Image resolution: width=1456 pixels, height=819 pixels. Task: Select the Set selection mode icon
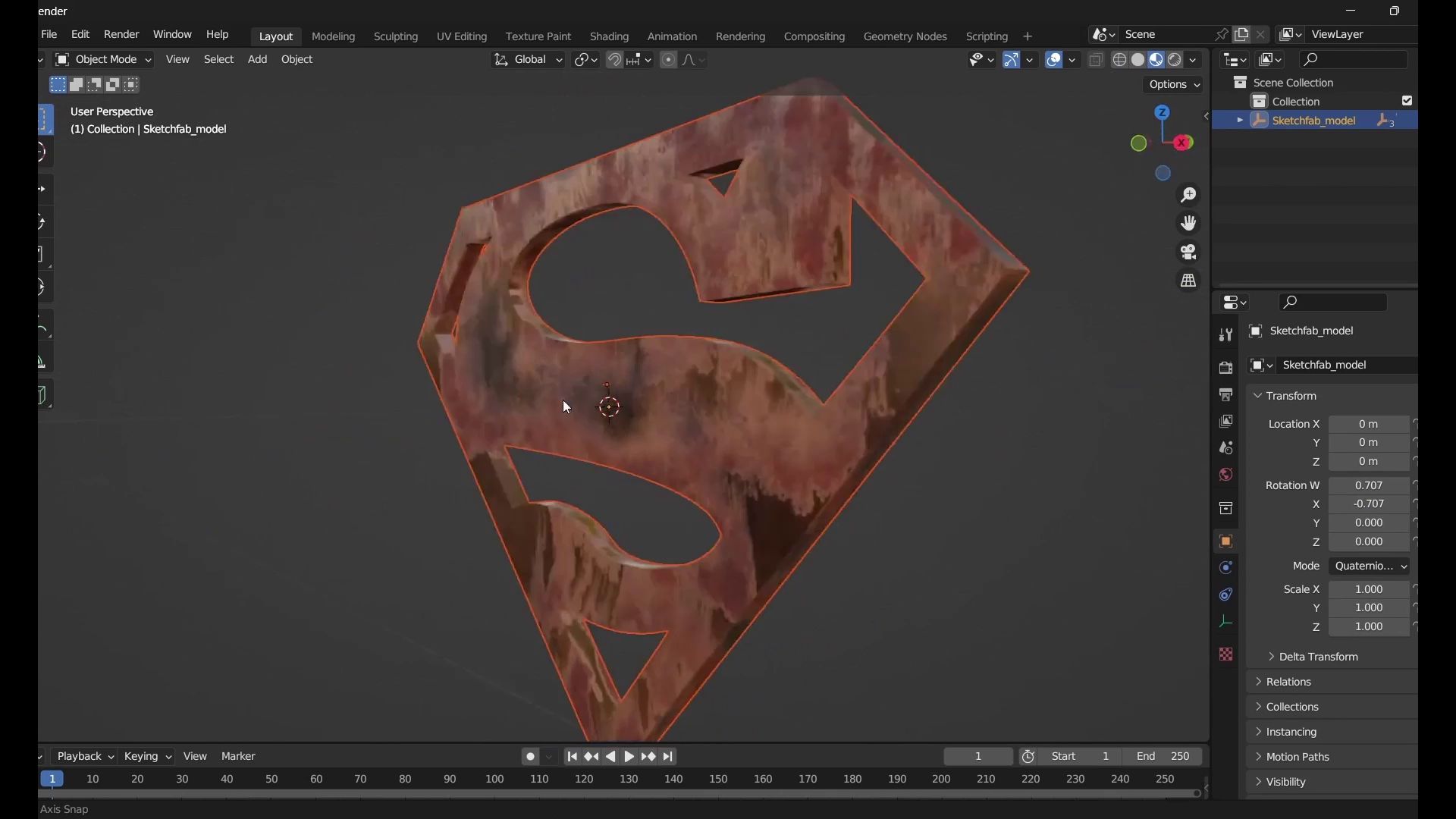coord(58,85)
